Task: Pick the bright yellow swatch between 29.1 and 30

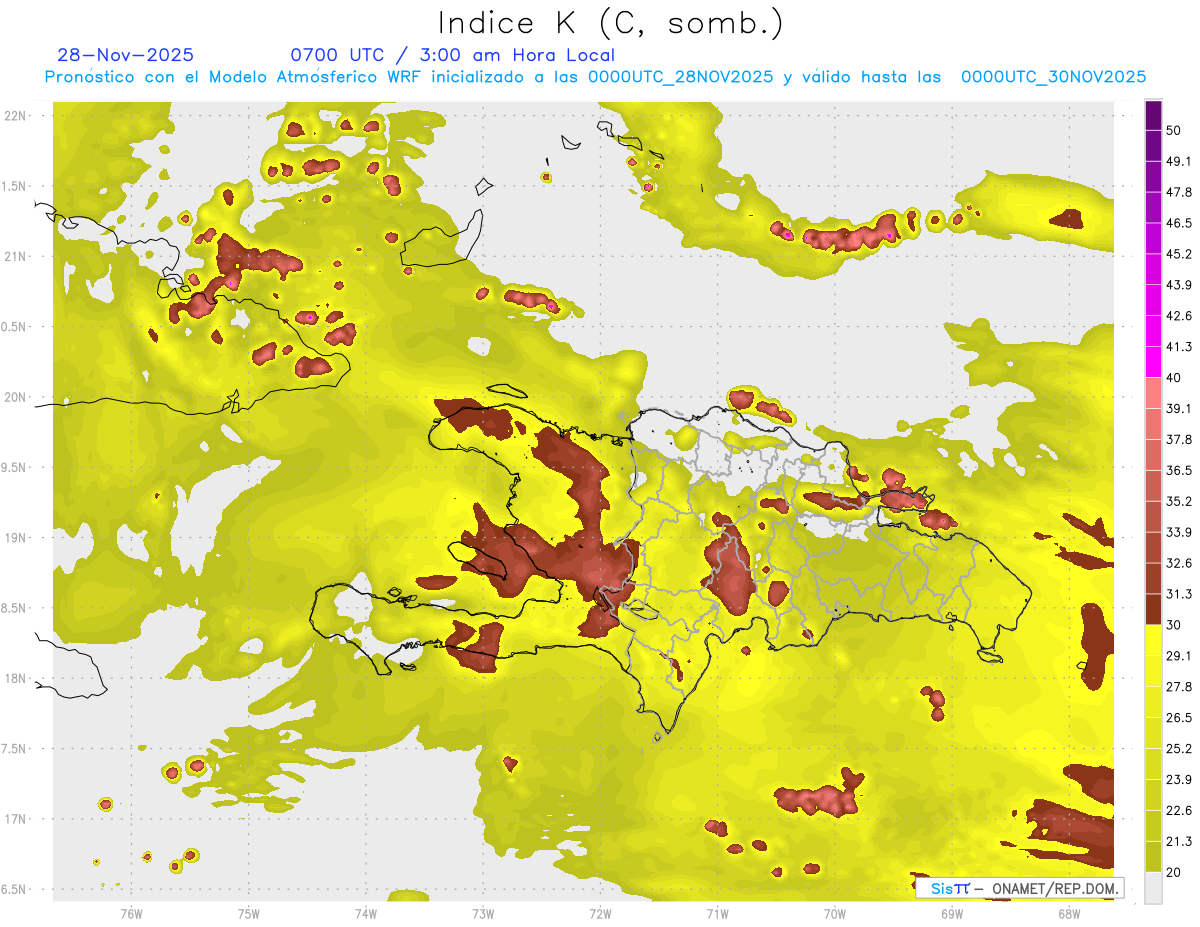Action: [1153, 640]
